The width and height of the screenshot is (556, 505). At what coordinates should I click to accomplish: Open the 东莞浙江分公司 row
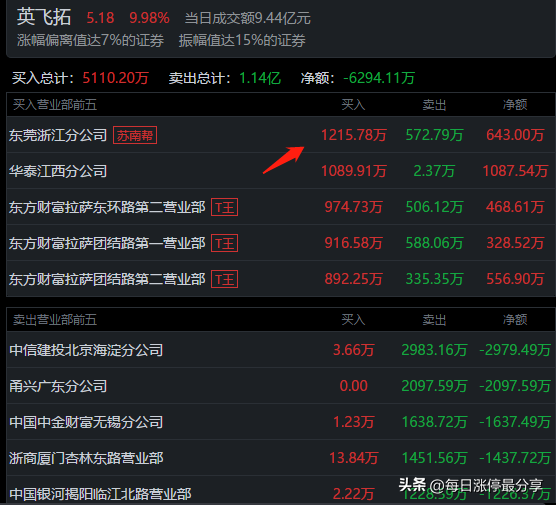click(281, 135)
